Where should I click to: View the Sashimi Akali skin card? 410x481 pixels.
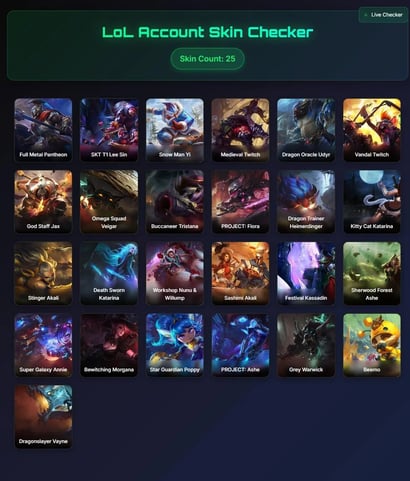240,273
